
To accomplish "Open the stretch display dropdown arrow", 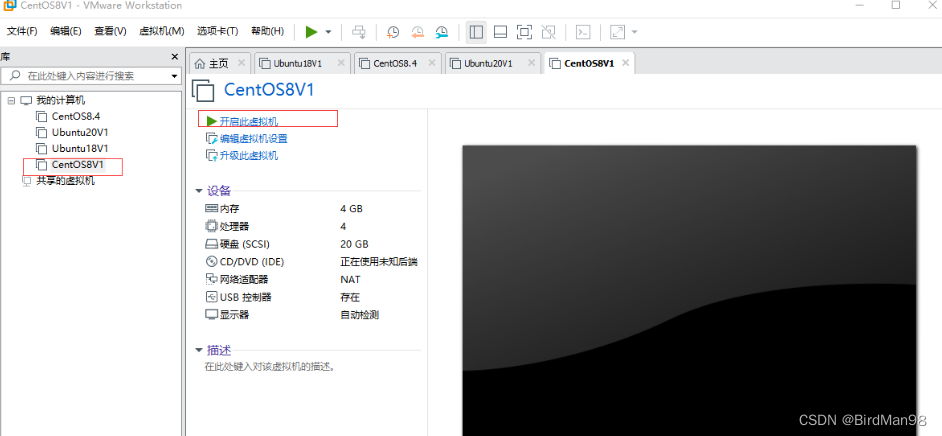I will 634,32.
